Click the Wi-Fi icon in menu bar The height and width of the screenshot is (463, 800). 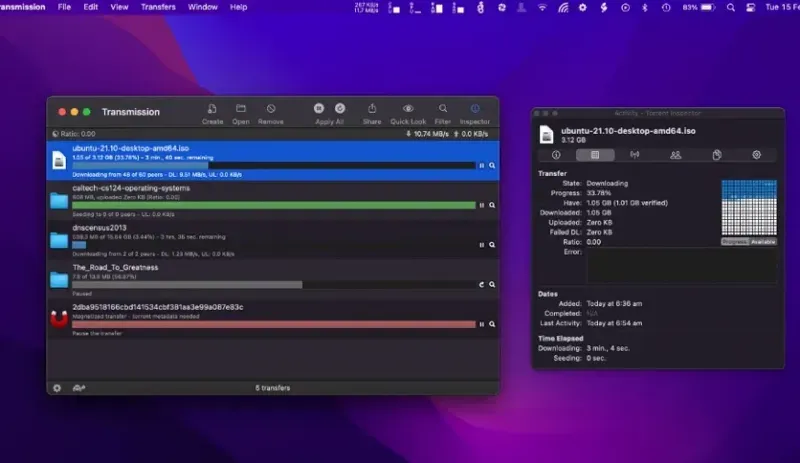(542, 8)
